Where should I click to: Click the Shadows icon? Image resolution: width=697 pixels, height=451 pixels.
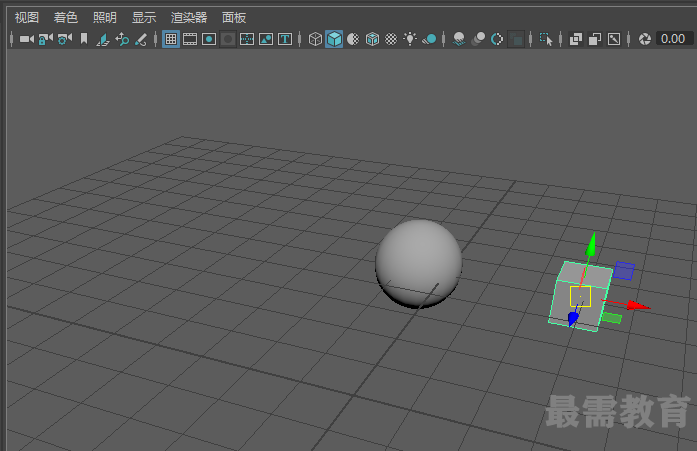coord(429,39)
